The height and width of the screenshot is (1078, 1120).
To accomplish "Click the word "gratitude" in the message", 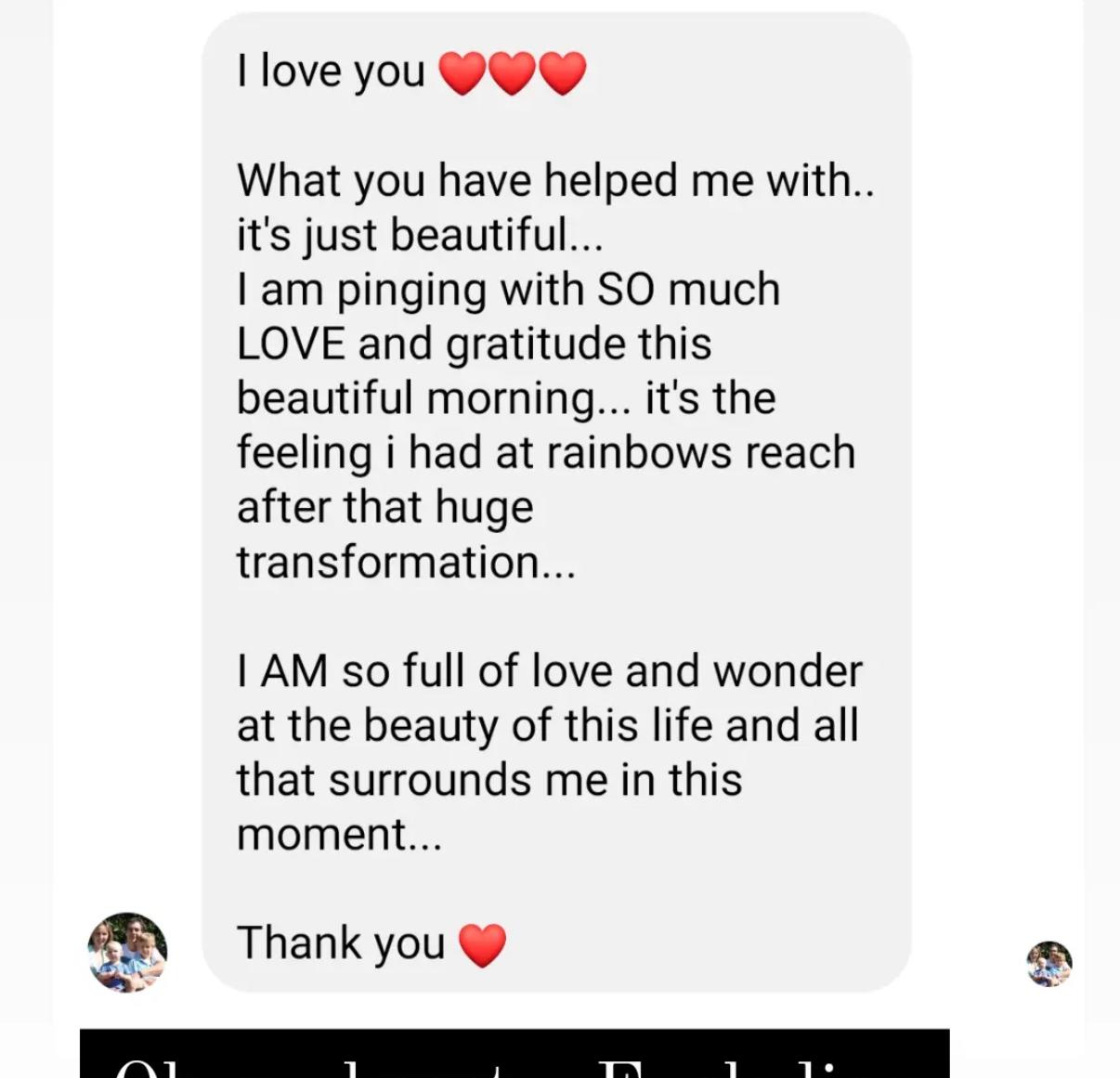I will [534, 345].
